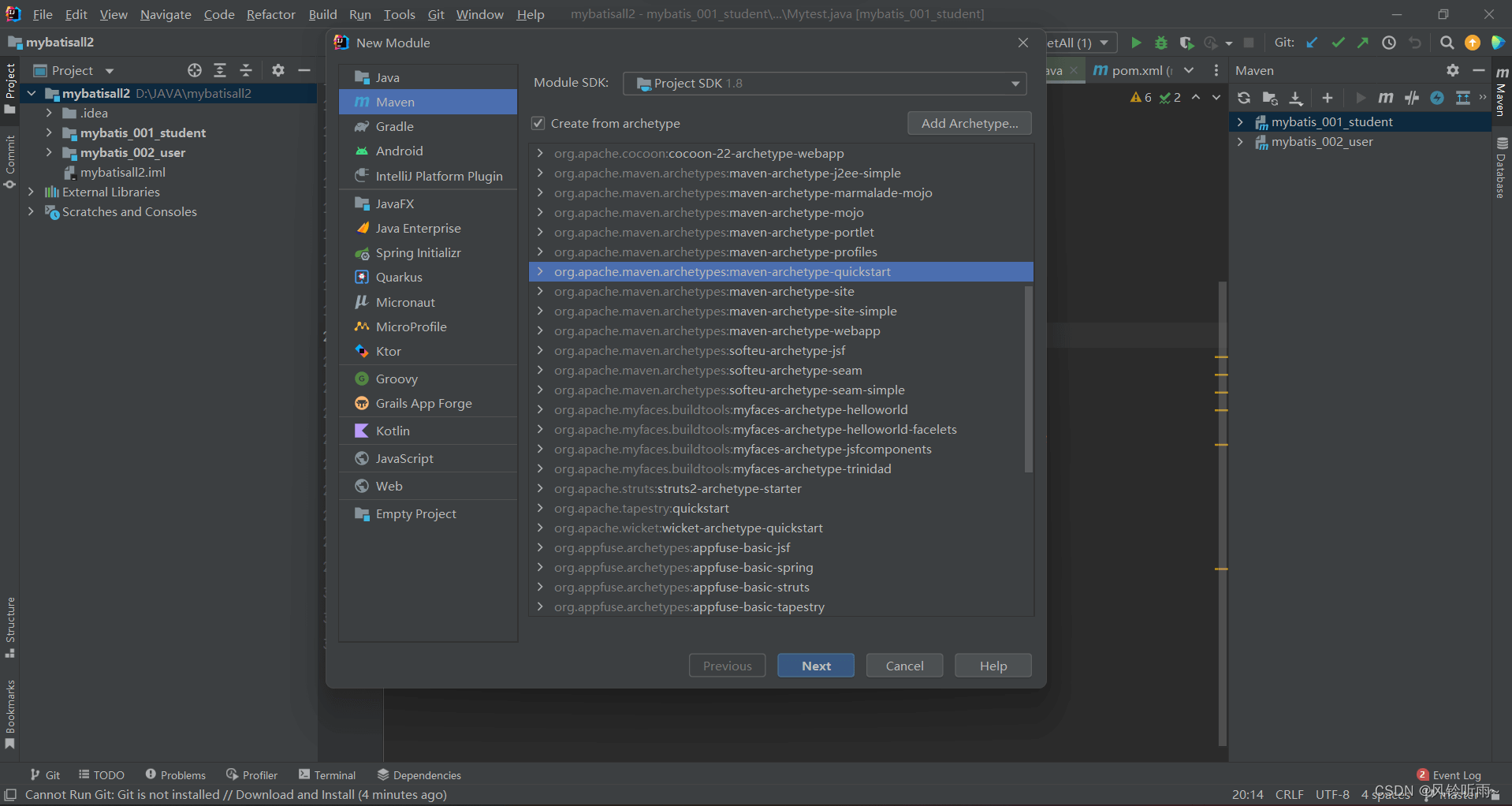Viewport: 1512px width, 806px height.
Task: Open the Bookmarks side tool window
Action: [x=10, y=715]
